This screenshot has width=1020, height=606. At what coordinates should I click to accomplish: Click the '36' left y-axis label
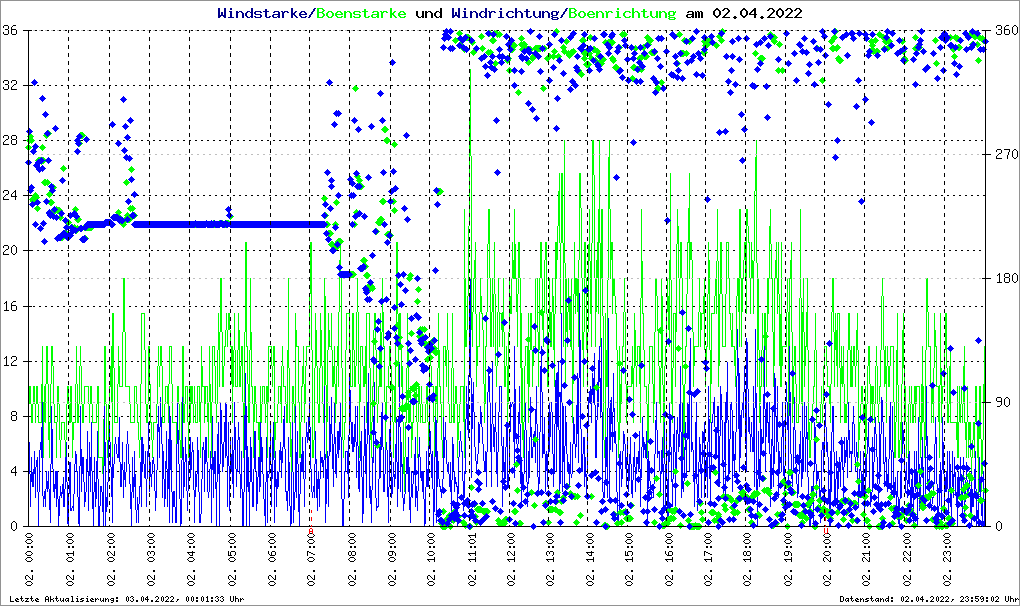coord(13,30)
